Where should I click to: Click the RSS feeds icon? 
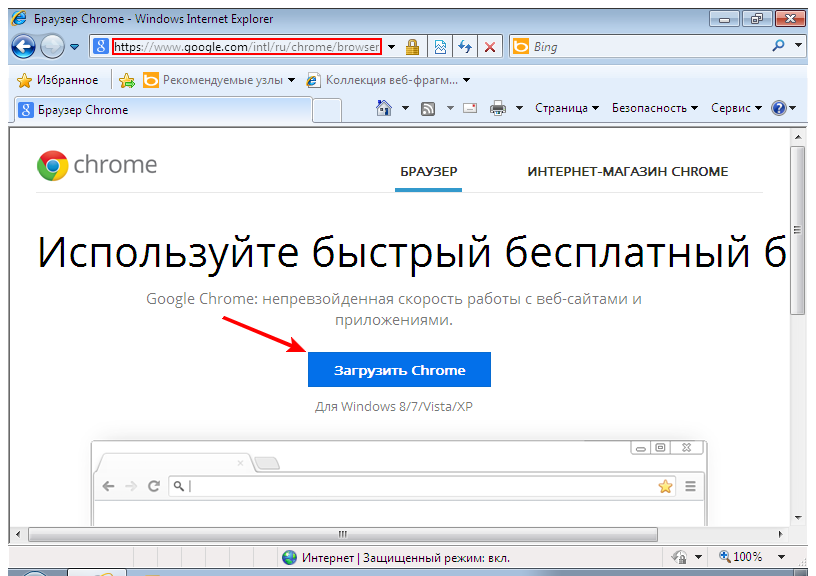(428, 108)
